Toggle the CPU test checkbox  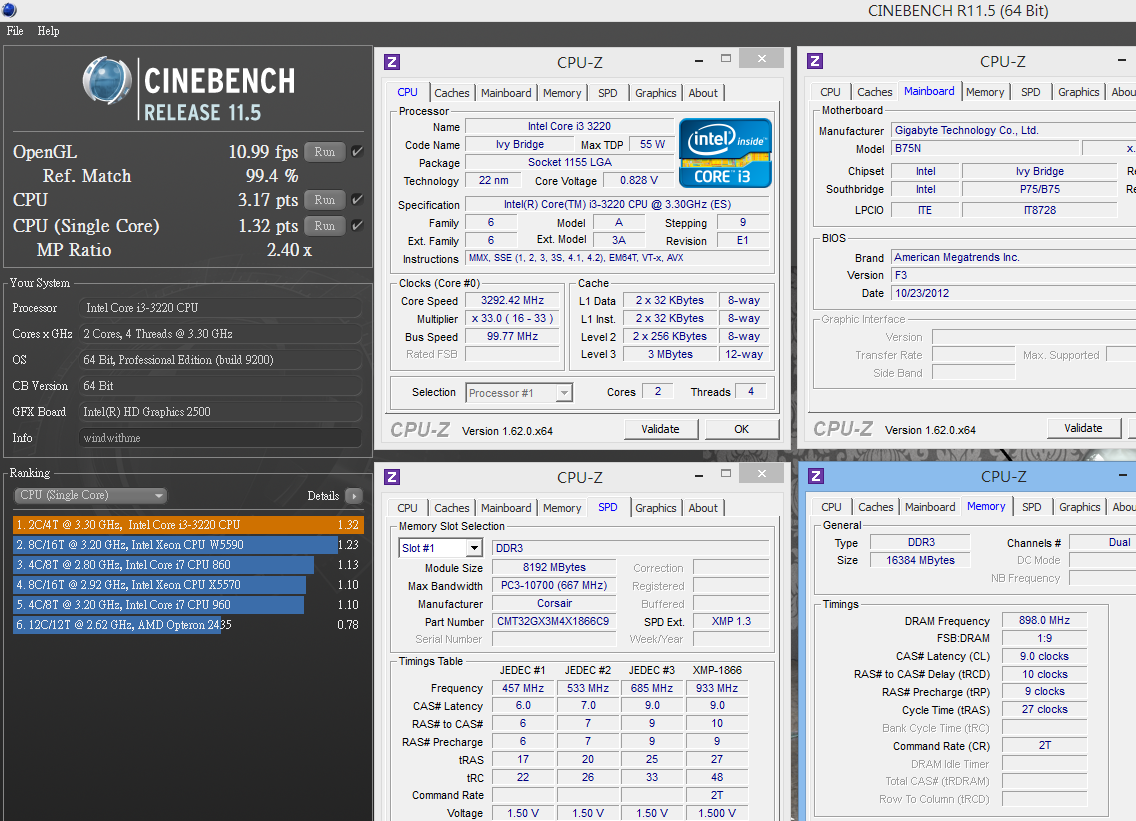click(x=357, y=199)
